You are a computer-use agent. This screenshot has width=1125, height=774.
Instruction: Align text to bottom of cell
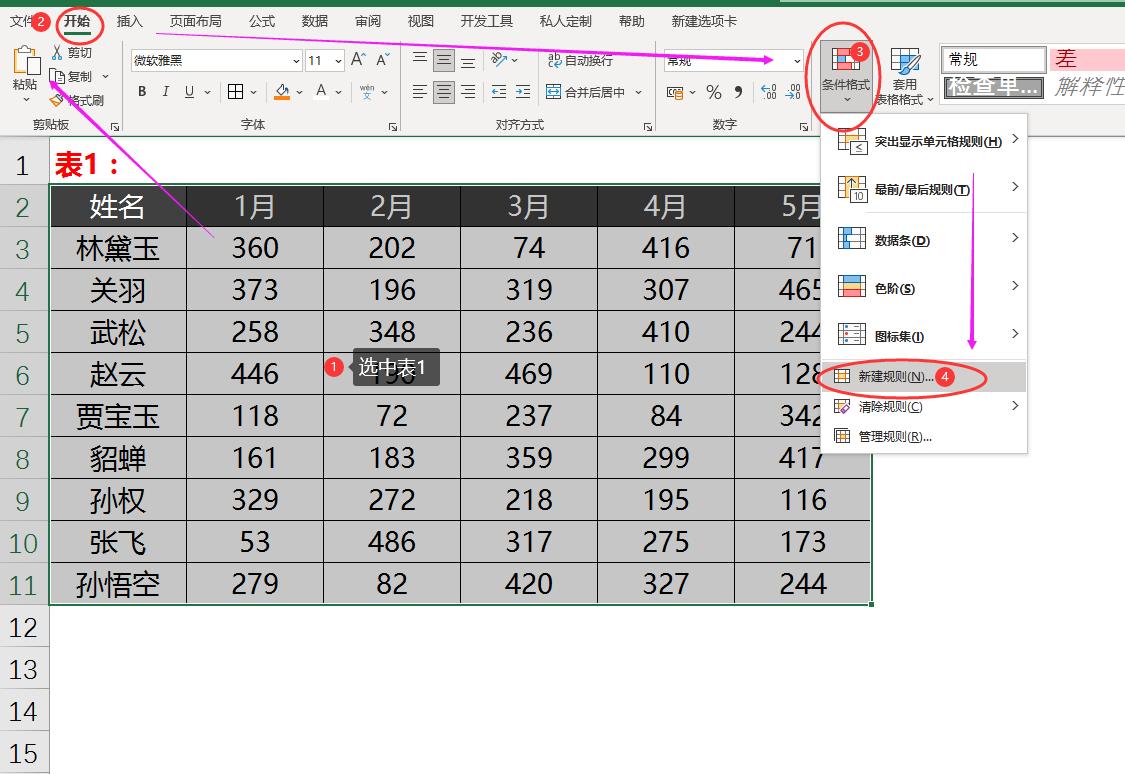(x=468, y=60)
